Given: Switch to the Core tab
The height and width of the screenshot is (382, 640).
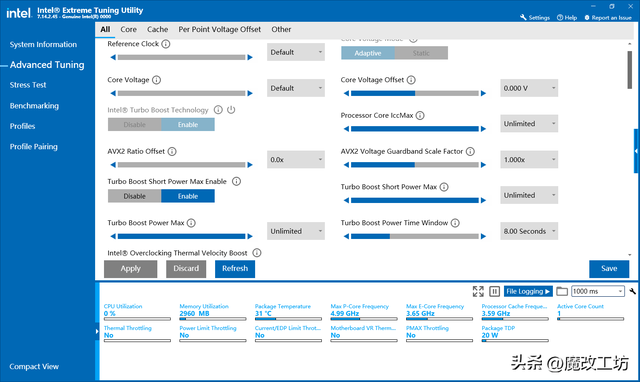Looking at the screenshot, I should coord(129,29).
